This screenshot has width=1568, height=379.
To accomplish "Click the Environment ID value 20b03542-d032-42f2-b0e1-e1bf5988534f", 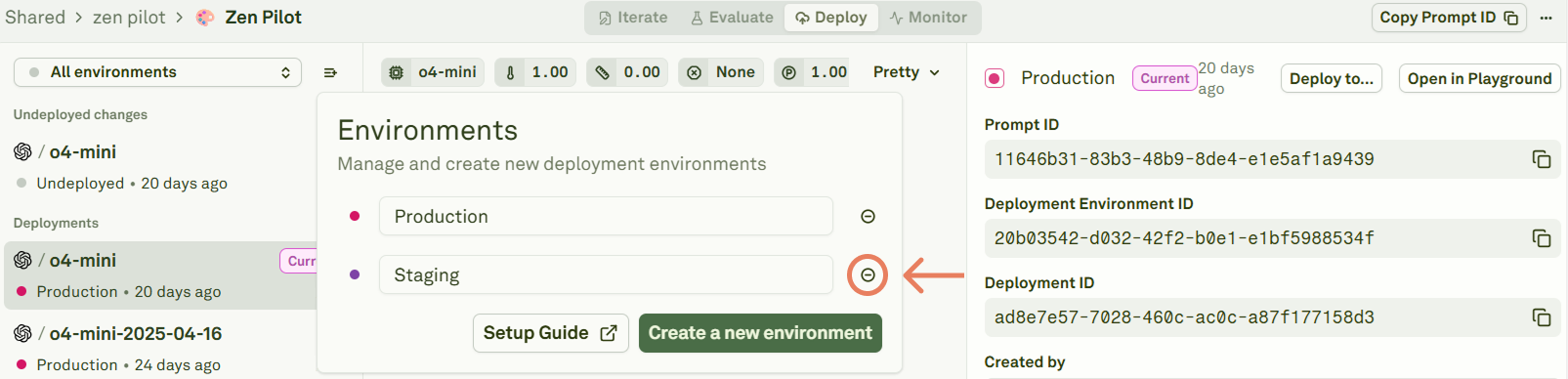I will point(1184,238).
